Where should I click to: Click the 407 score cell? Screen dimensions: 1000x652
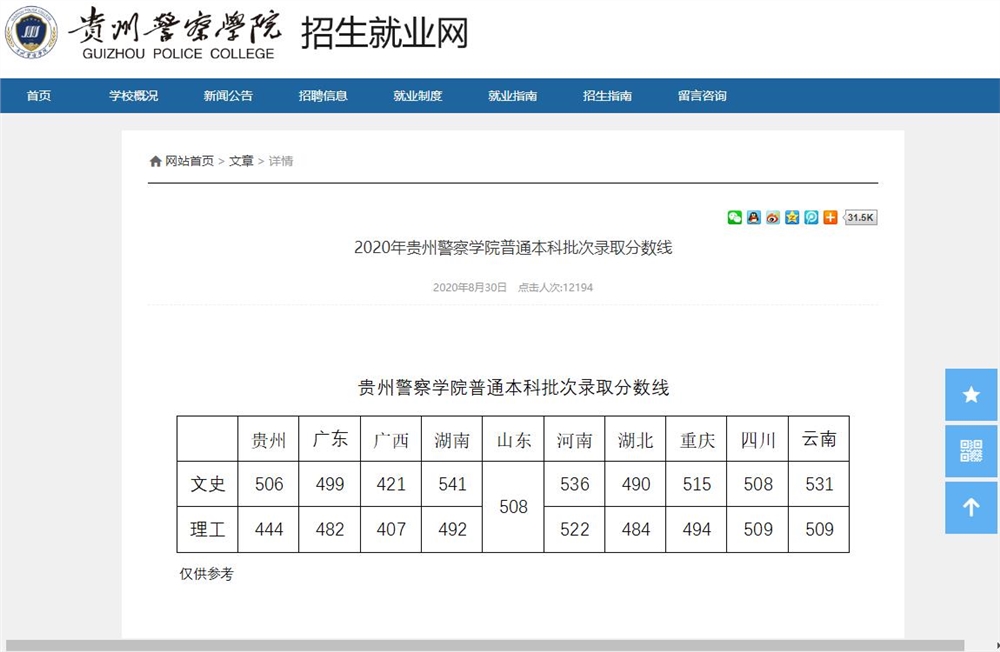coord(391,530)
